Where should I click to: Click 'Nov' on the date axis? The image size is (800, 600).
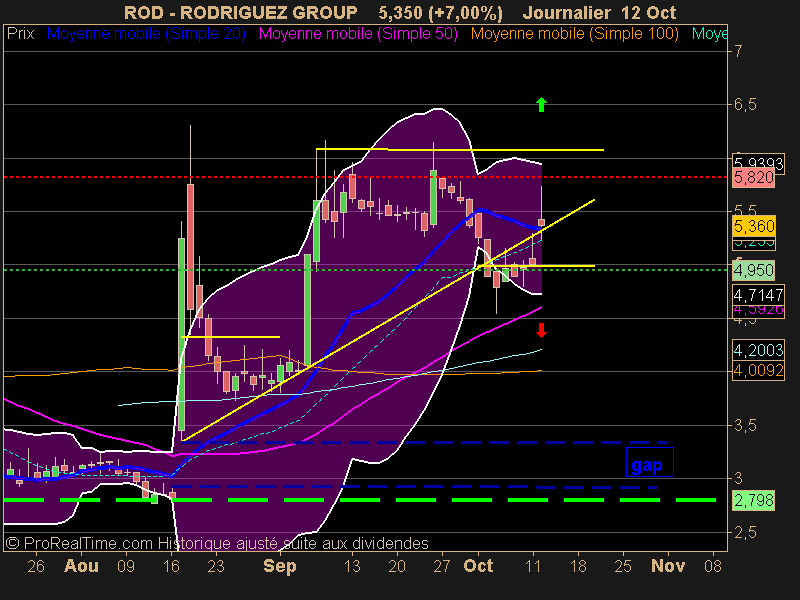pos(668,566)
